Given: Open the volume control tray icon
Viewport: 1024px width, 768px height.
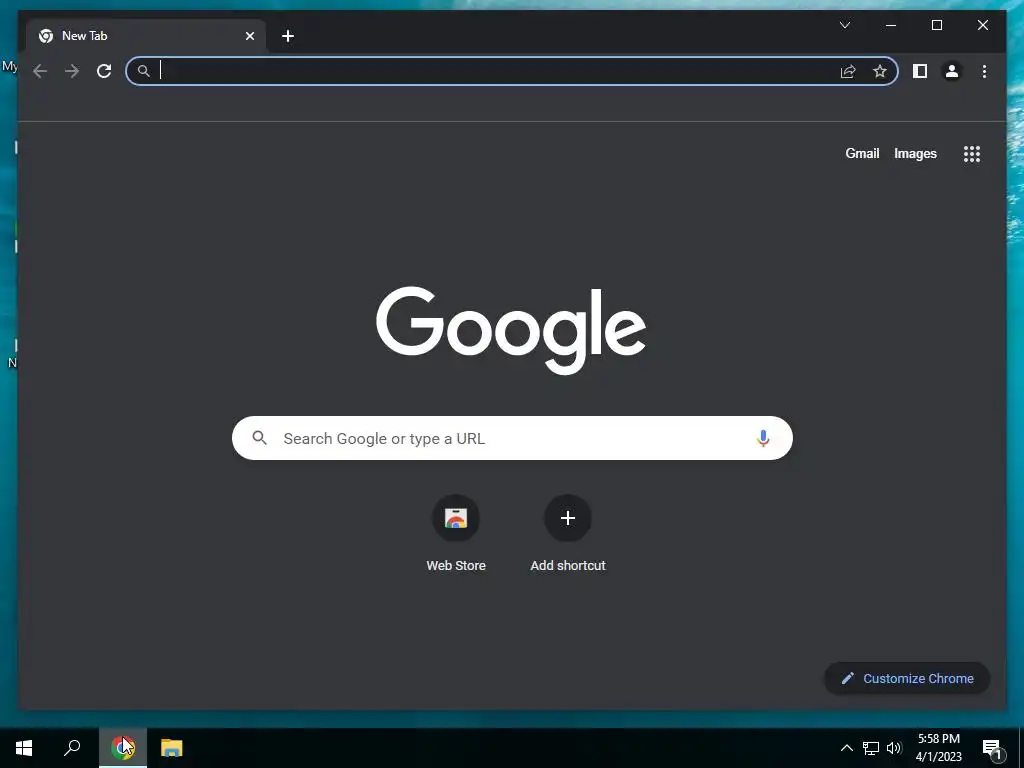Looking at the screenshot, I should tap(894, 748).
